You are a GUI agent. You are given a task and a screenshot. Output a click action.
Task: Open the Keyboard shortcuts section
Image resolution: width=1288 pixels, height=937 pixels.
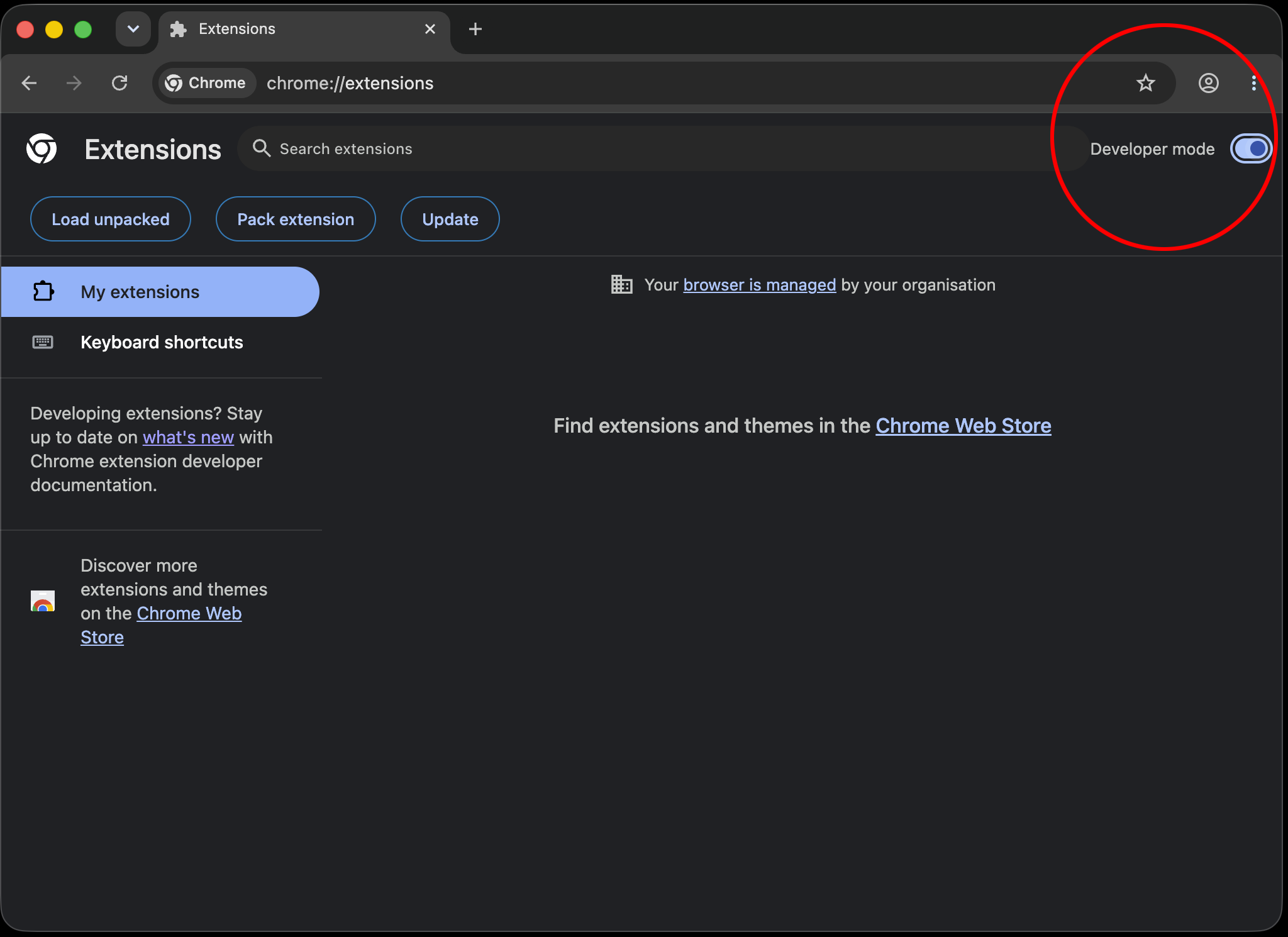tap(160, 342)
